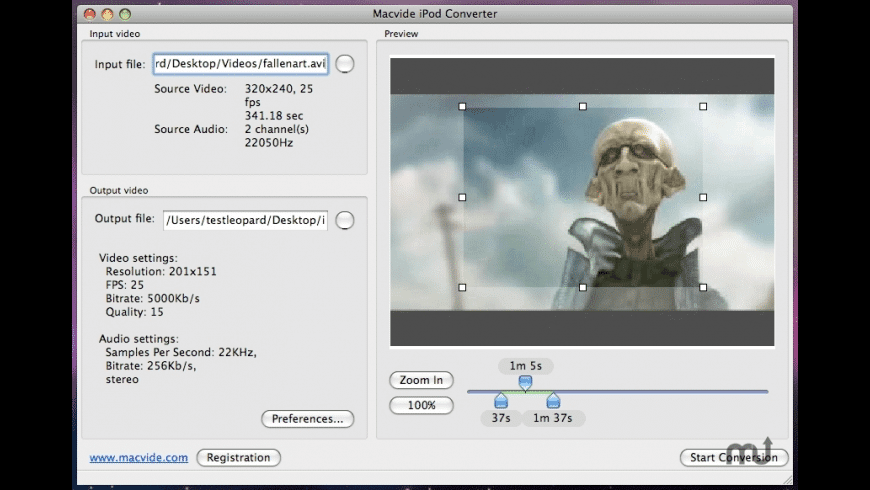Image resolution: width=870 pixels, height=490 pixels.
Task: Close the Macvide iPod Converter window
Action: pyautogui.click(x=90, y=14)
